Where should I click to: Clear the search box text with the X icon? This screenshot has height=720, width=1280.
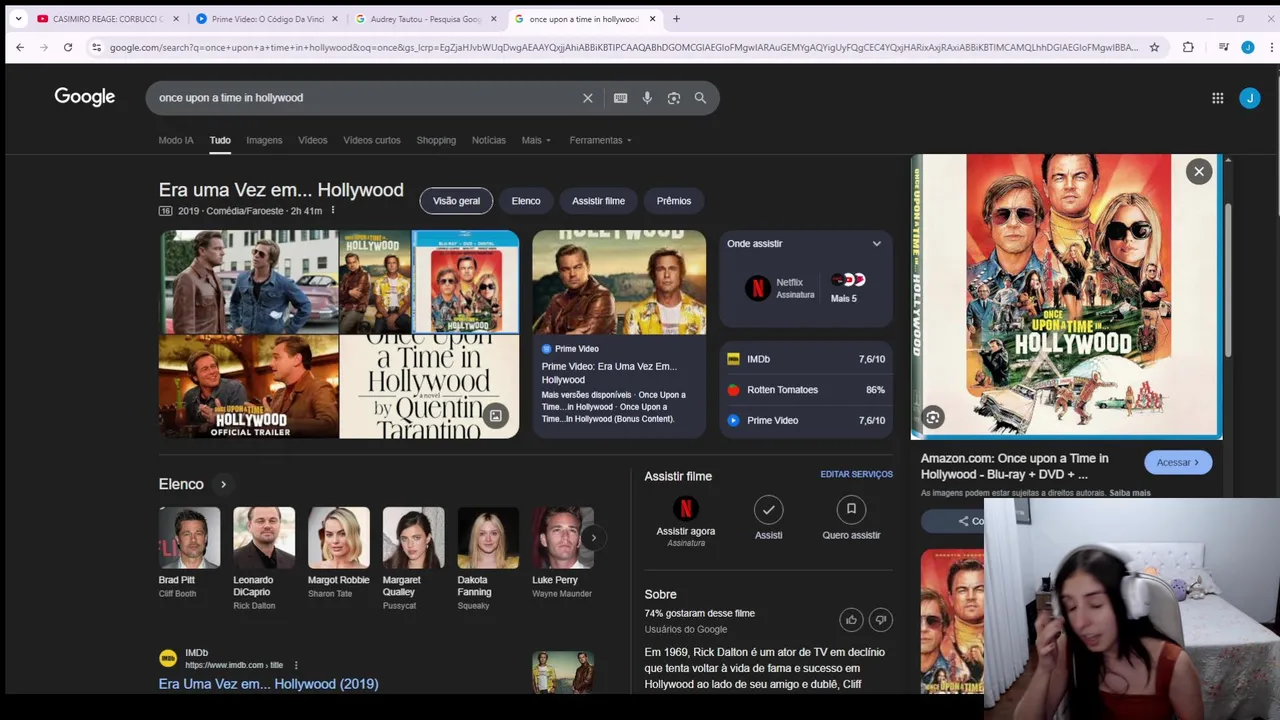(588, 98)
